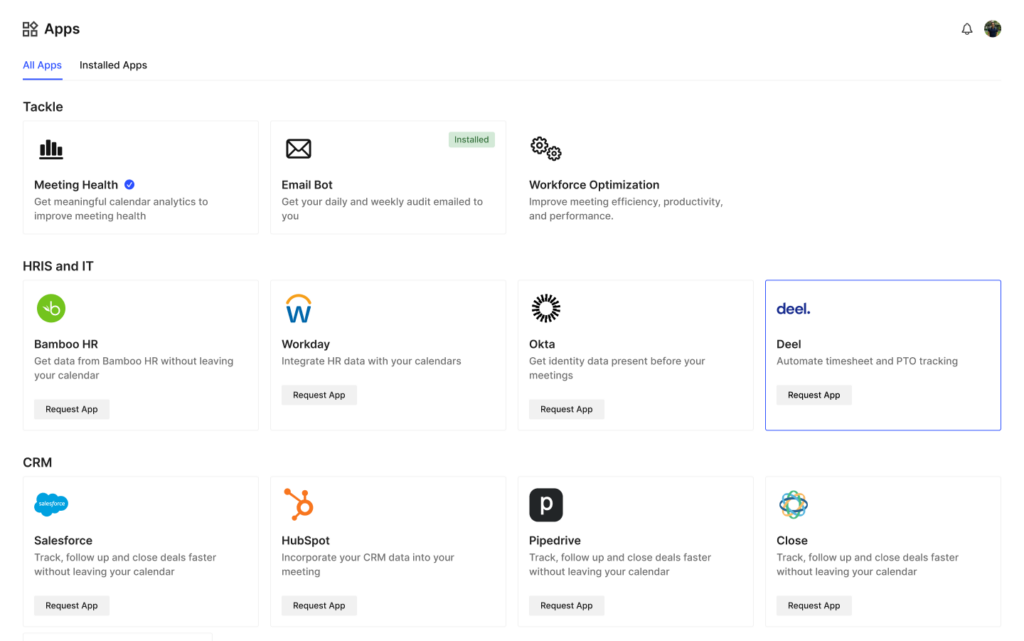The height and width of the screenshot is (641, 1024).
Task: Click the HubSpot orange logo
Action: tap(299, 504)
